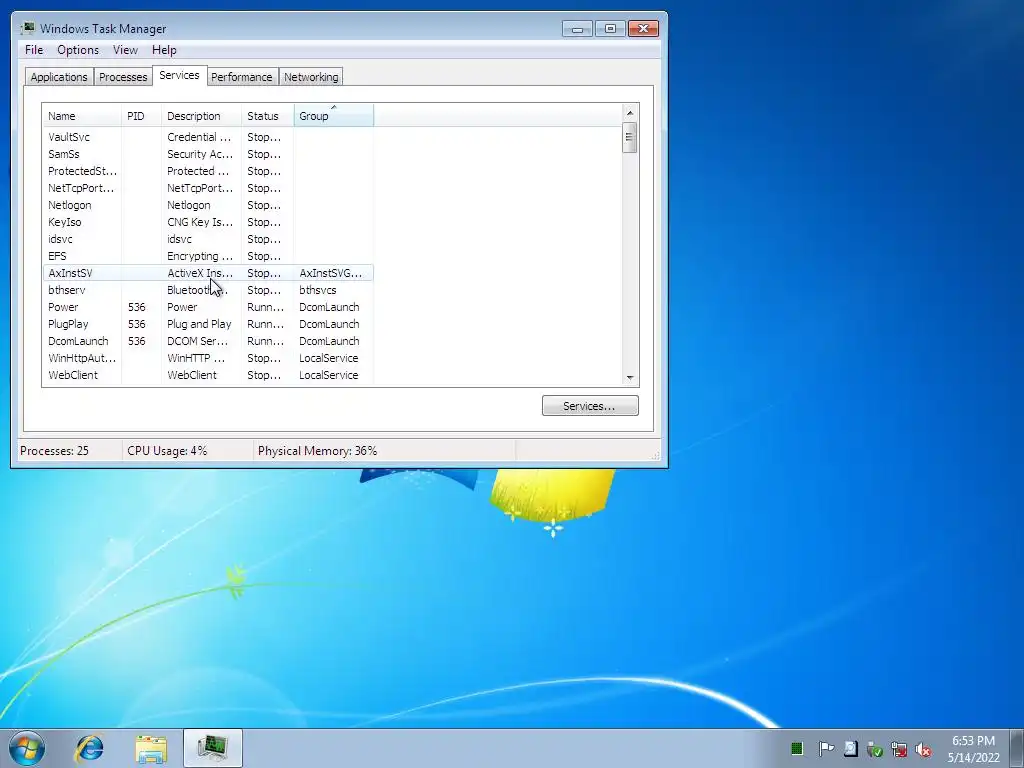Select the idsvc service name

tap(60, 239)
